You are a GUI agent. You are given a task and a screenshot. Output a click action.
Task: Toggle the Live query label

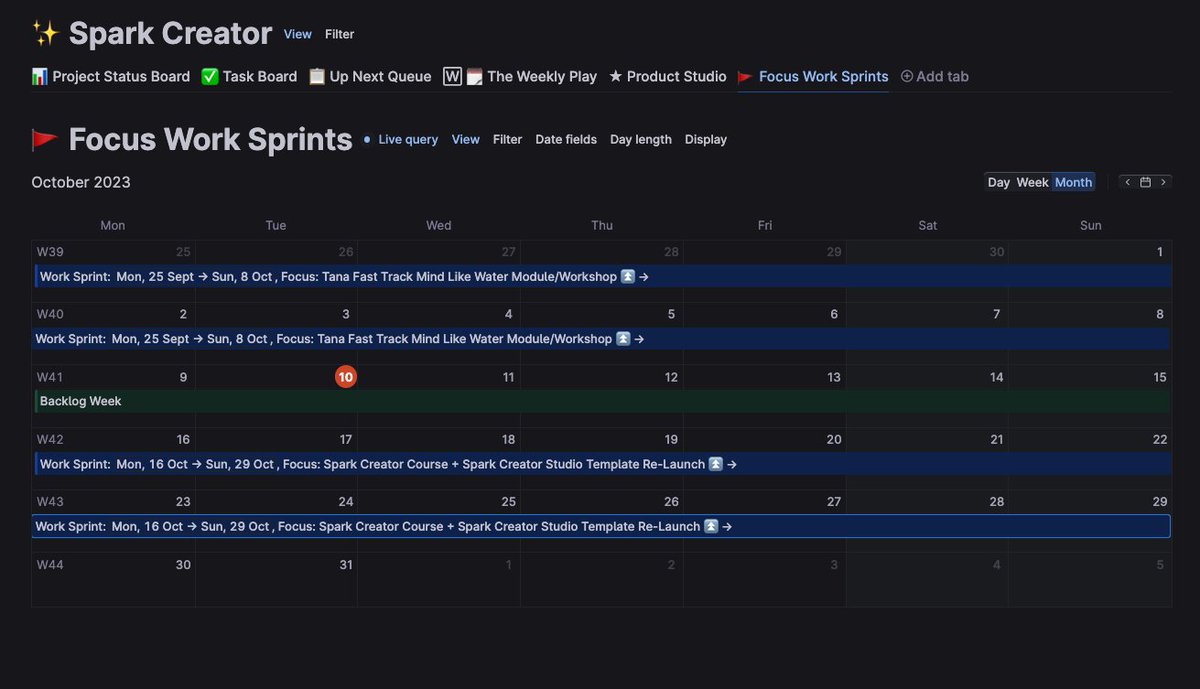point(408,140)
